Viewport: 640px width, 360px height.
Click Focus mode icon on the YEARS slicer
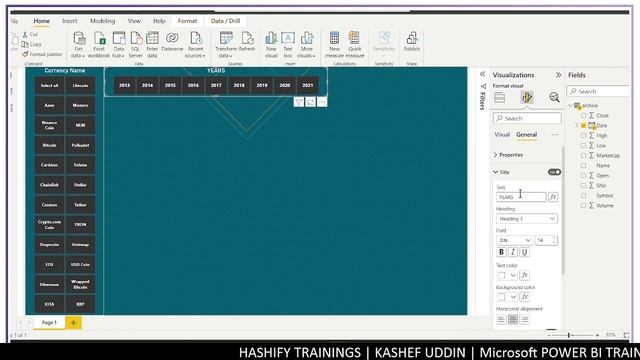tap(311, 102)
